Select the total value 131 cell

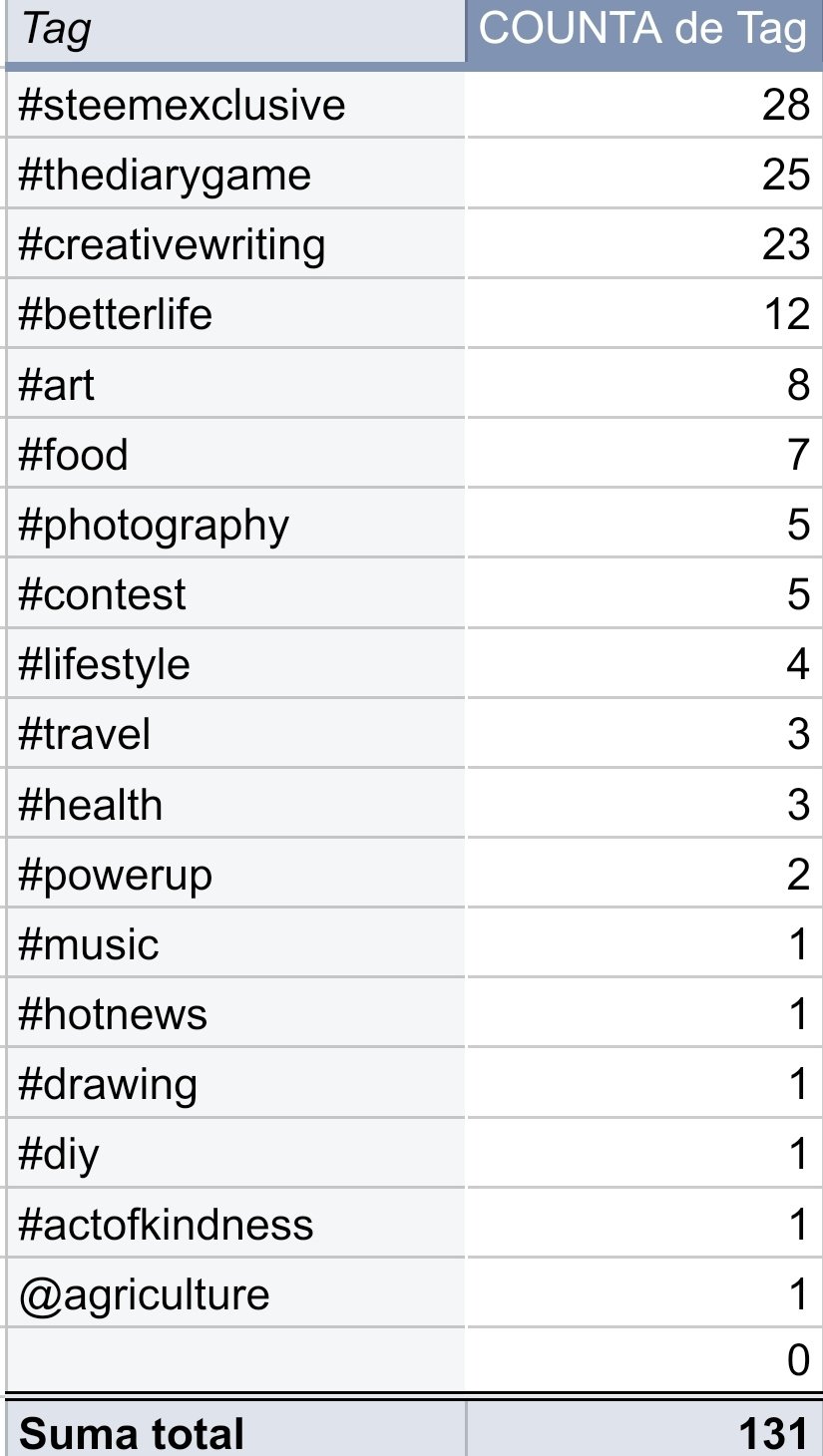(644, 1430)
